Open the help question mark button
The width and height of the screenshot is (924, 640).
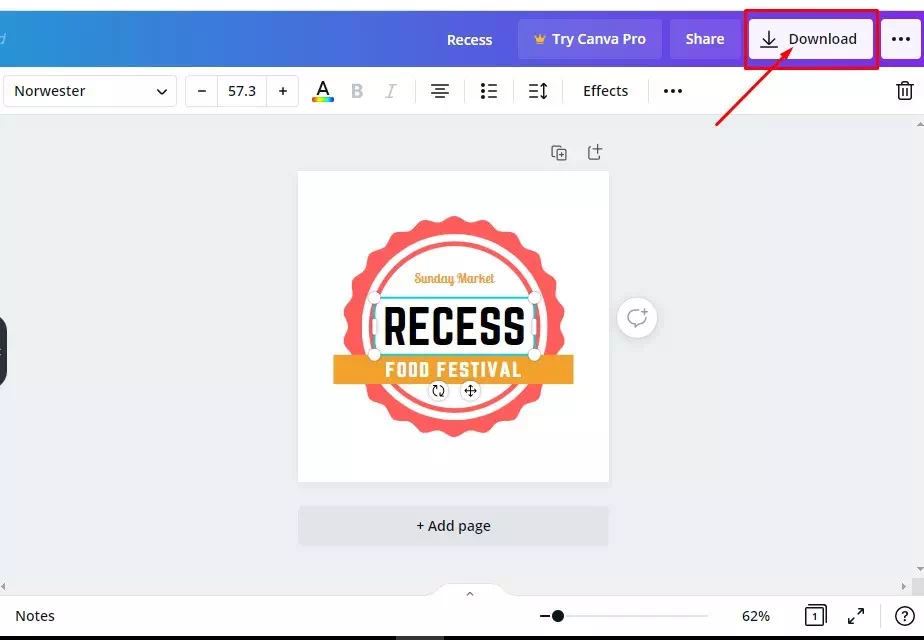coord(905,616)
